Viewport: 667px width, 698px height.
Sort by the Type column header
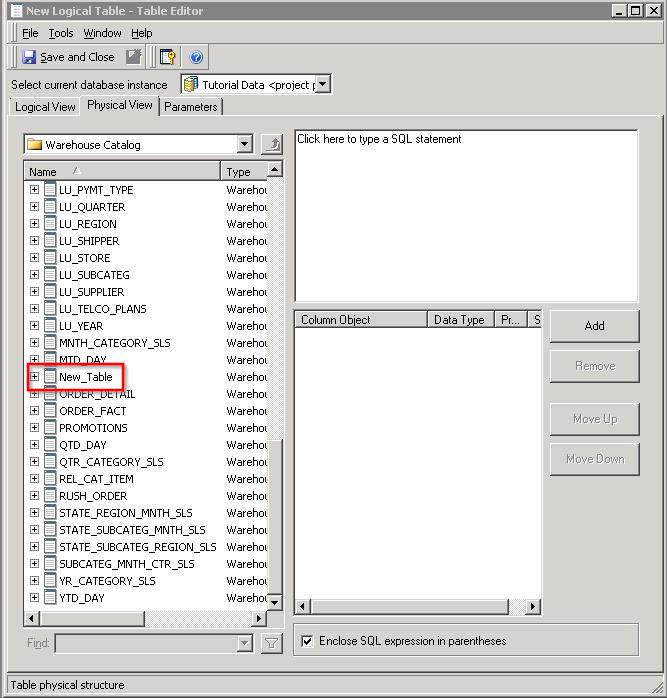pyautogui.click(x=244, y=171)
